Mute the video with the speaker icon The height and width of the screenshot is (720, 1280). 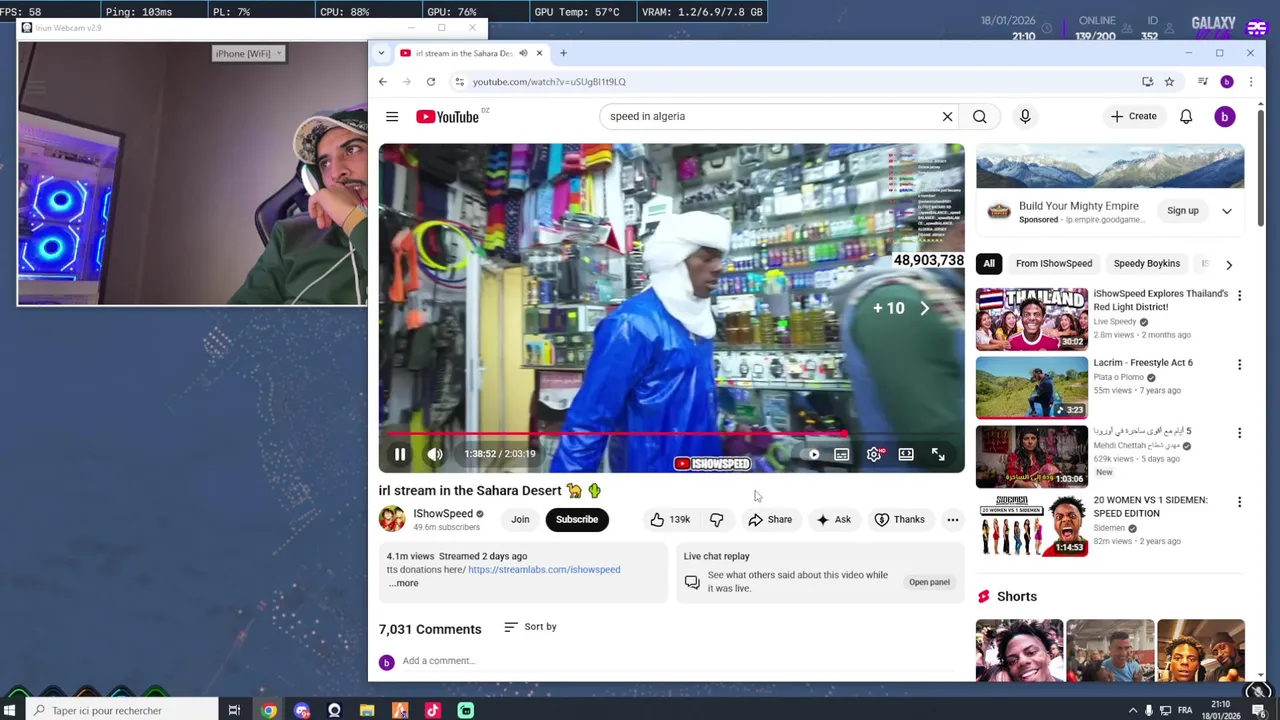435,454
